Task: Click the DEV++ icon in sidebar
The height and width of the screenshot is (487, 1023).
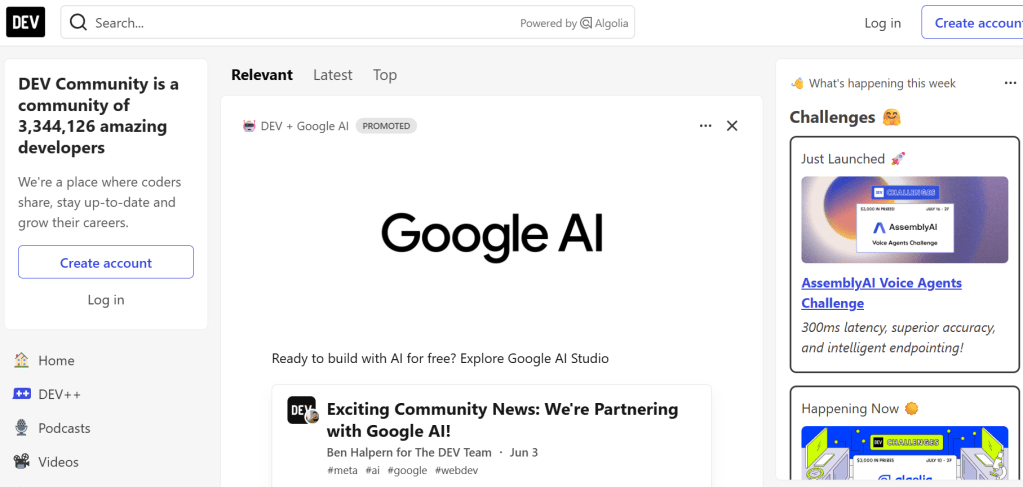Action: 21,394
